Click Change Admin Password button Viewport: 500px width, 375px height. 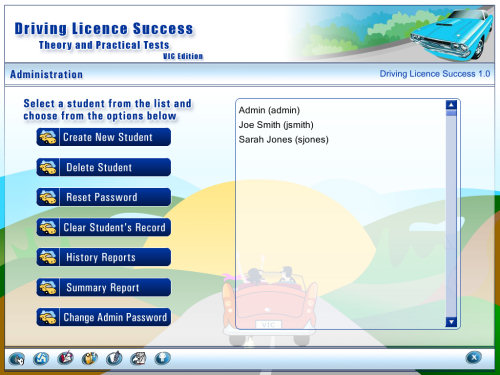coord(104,317)
